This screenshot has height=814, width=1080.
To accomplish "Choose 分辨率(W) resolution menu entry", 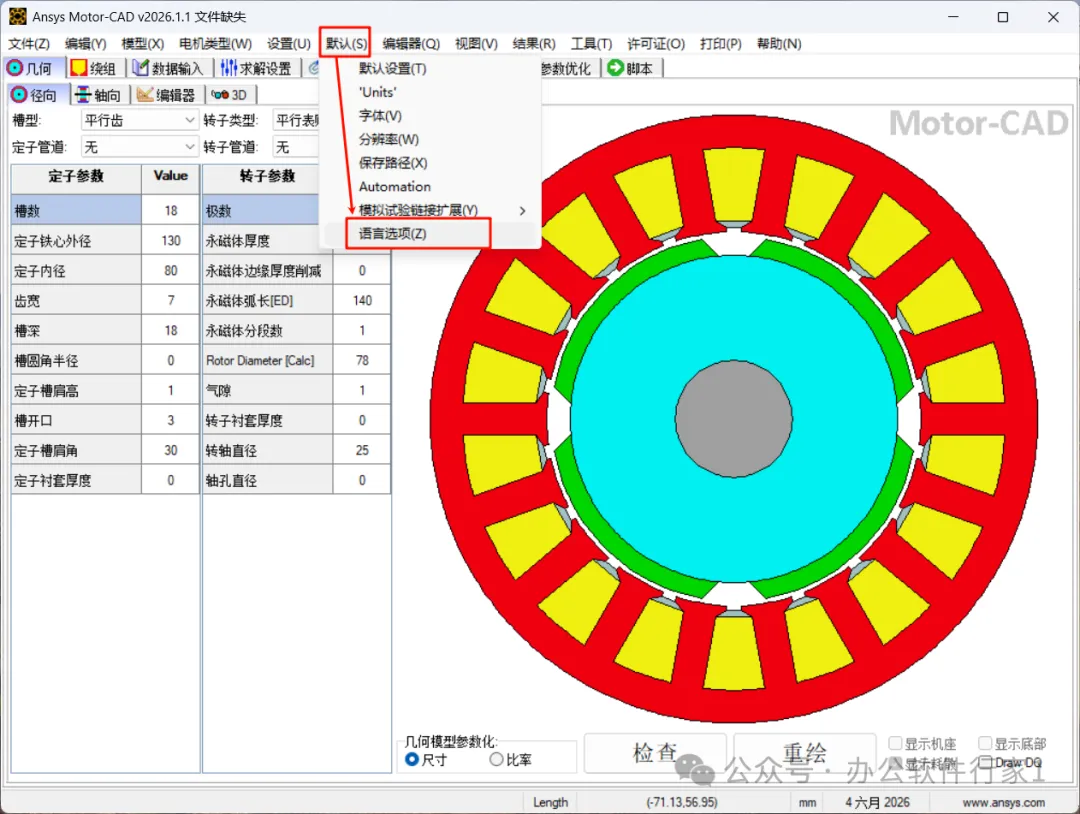I will [x=430, y=139].
